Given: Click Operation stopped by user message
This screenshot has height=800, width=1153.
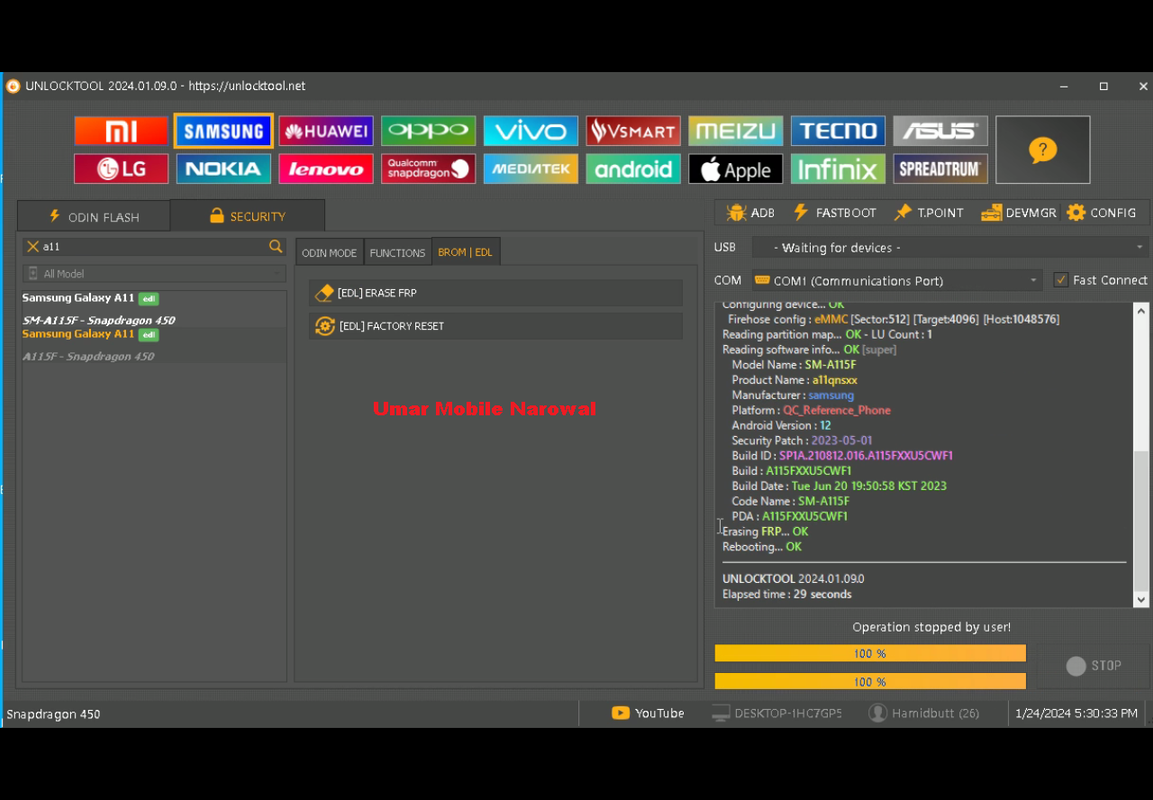Looking at the screenshot, I should [931, 627].
